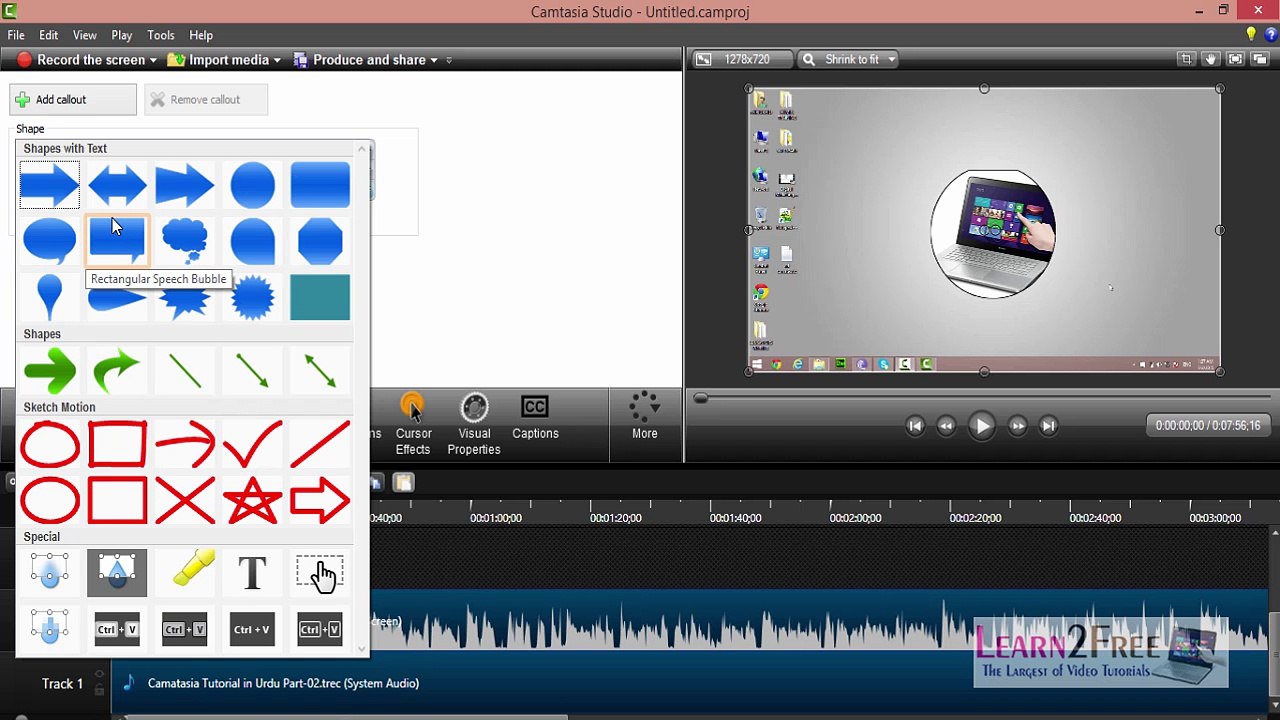The image size is (1280, 720).
Task: Jump to the previous clip in preview
Action: tap(914, 426)
